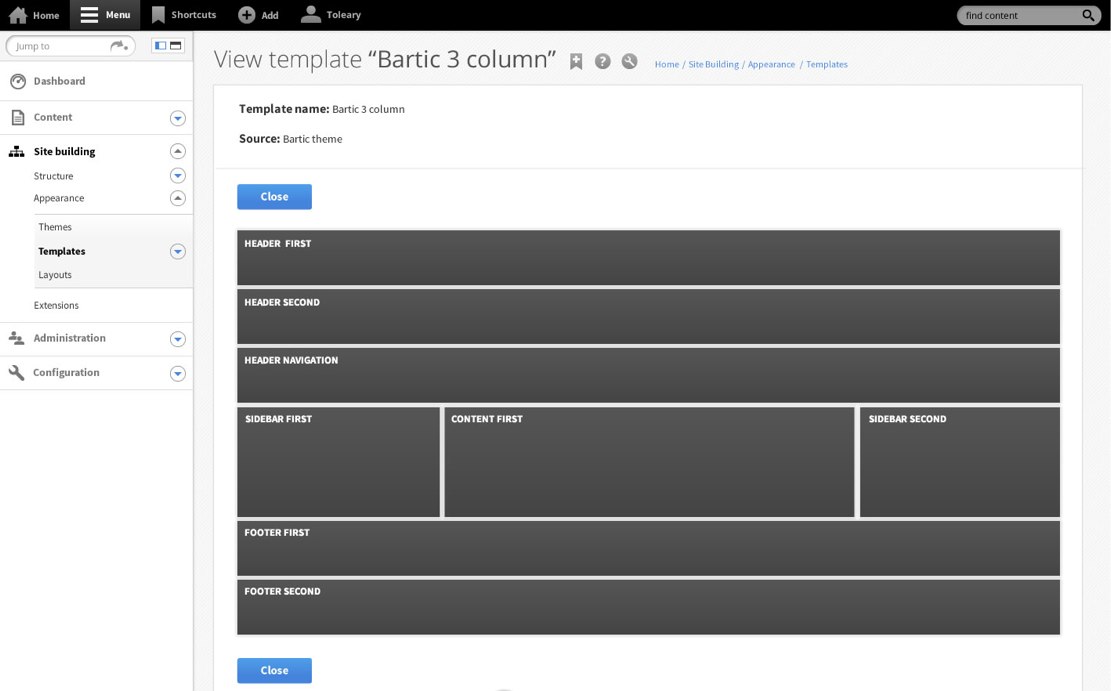Open help question mark icon beside title

tap(603, 62)
